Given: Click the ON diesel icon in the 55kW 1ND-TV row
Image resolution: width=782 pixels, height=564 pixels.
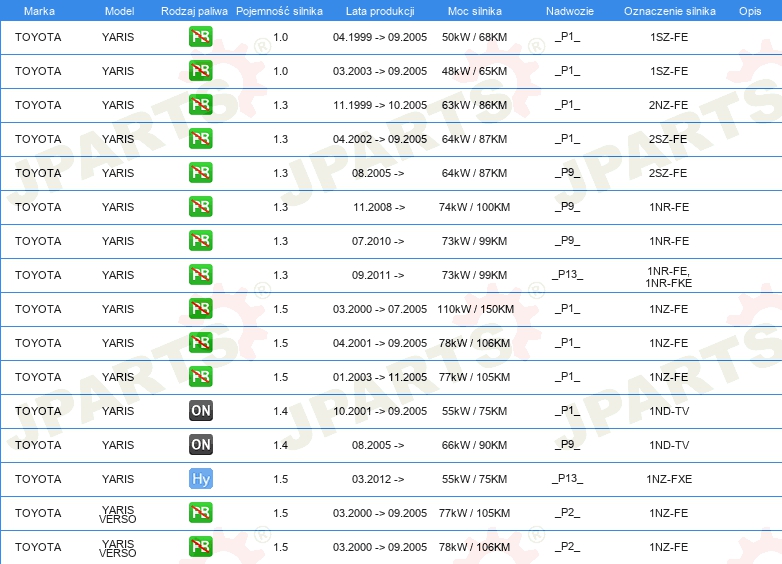Looking at the screenshot, I should click(x=200, y=410).
